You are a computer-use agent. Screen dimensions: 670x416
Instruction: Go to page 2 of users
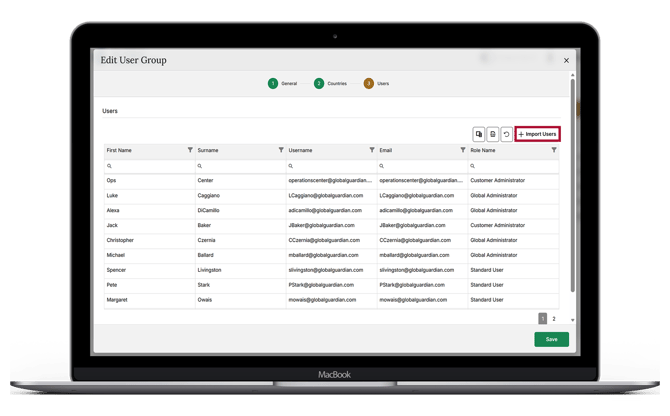tap(554, 319)
